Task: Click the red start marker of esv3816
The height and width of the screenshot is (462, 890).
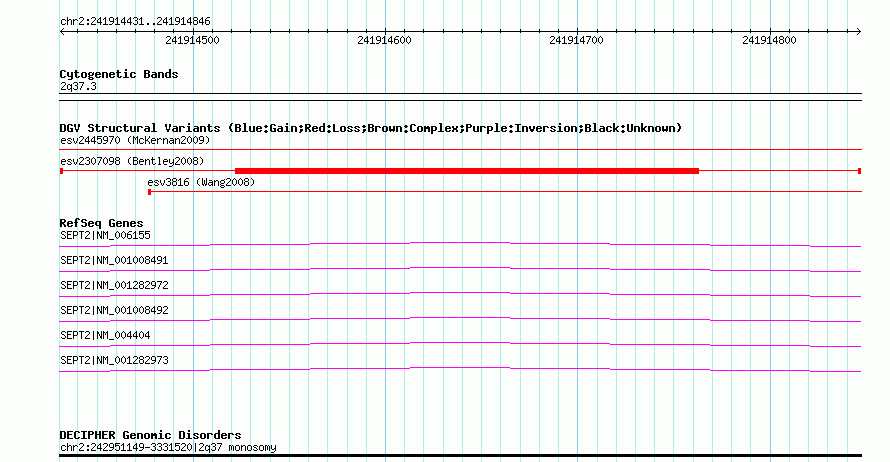Action: coord(149,192)
